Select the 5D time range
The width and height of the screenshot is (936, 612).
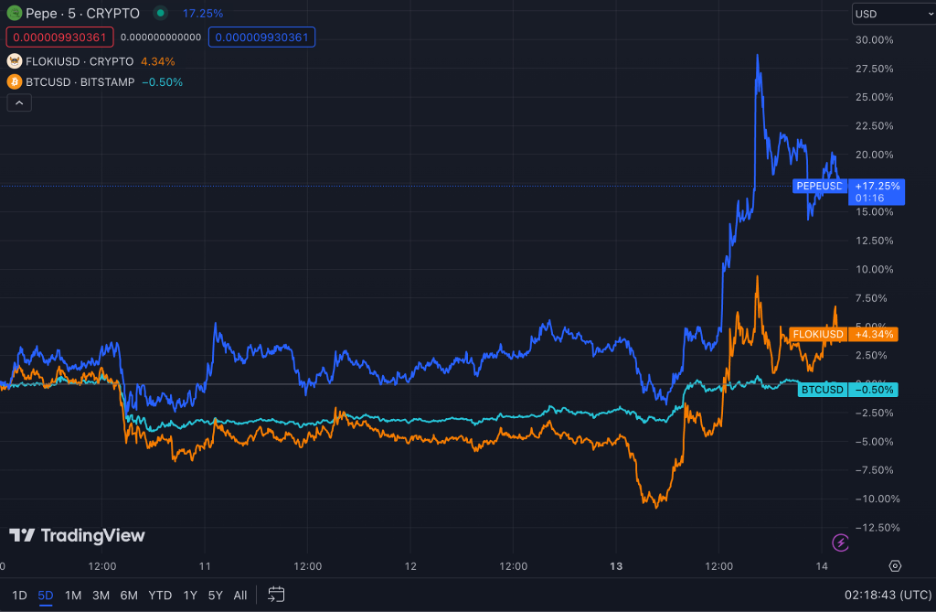pos(45,595)
